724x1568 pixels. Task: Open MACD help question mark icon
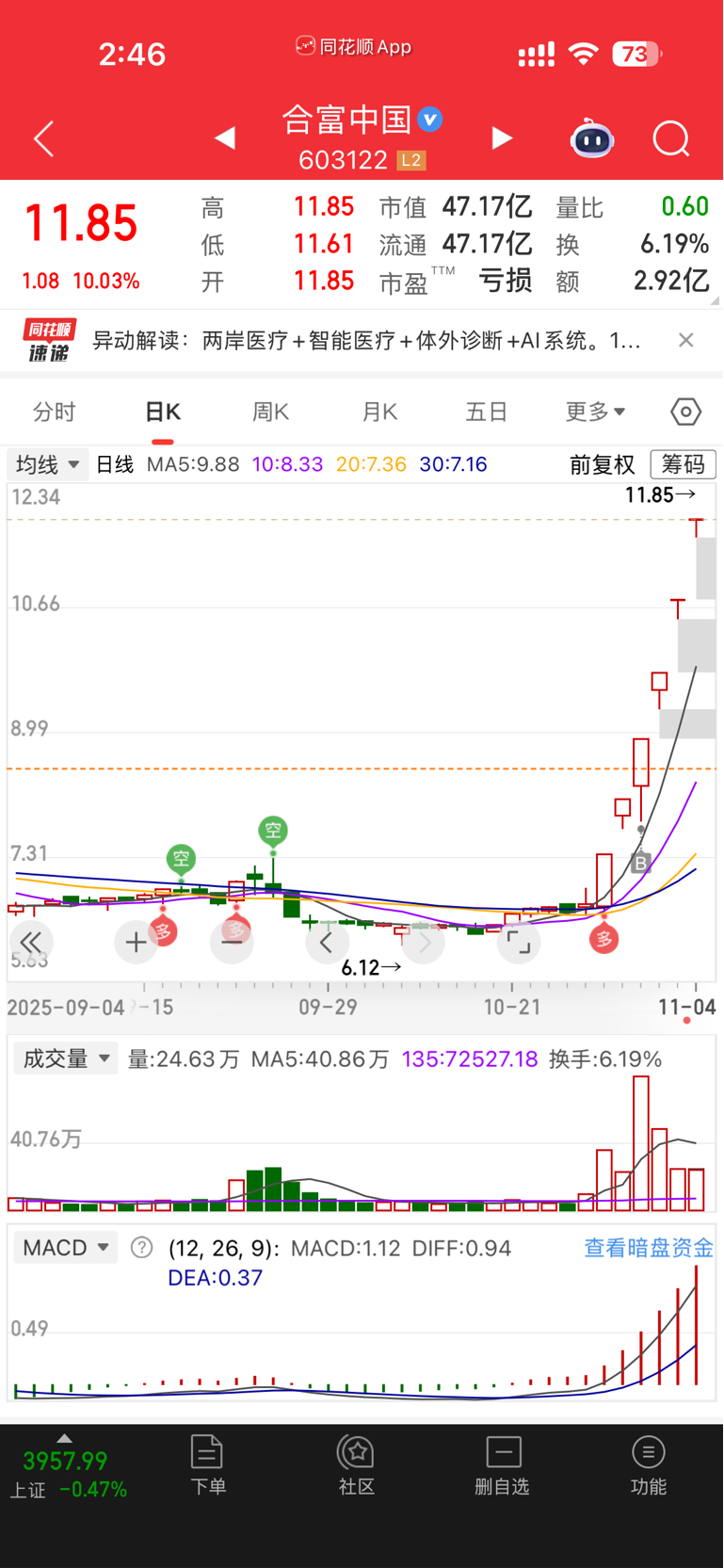point(141,1248)
